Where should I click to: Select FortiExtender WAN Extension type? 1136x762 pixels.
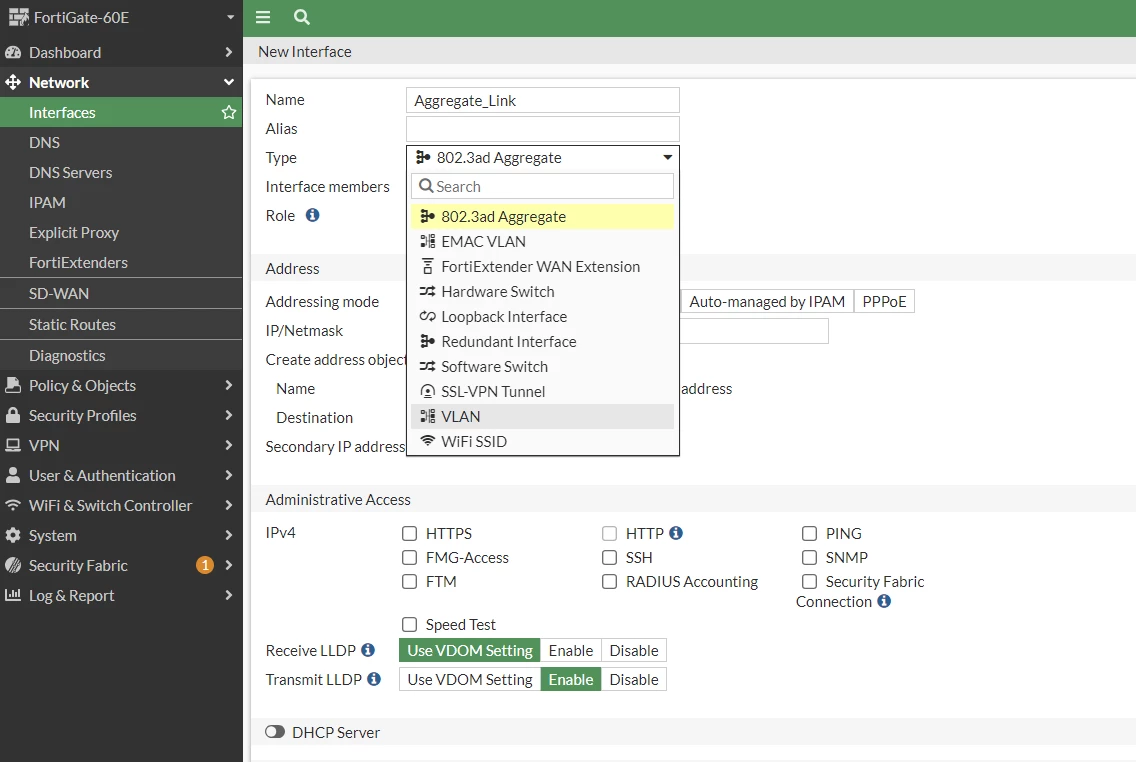pos(543,267)
